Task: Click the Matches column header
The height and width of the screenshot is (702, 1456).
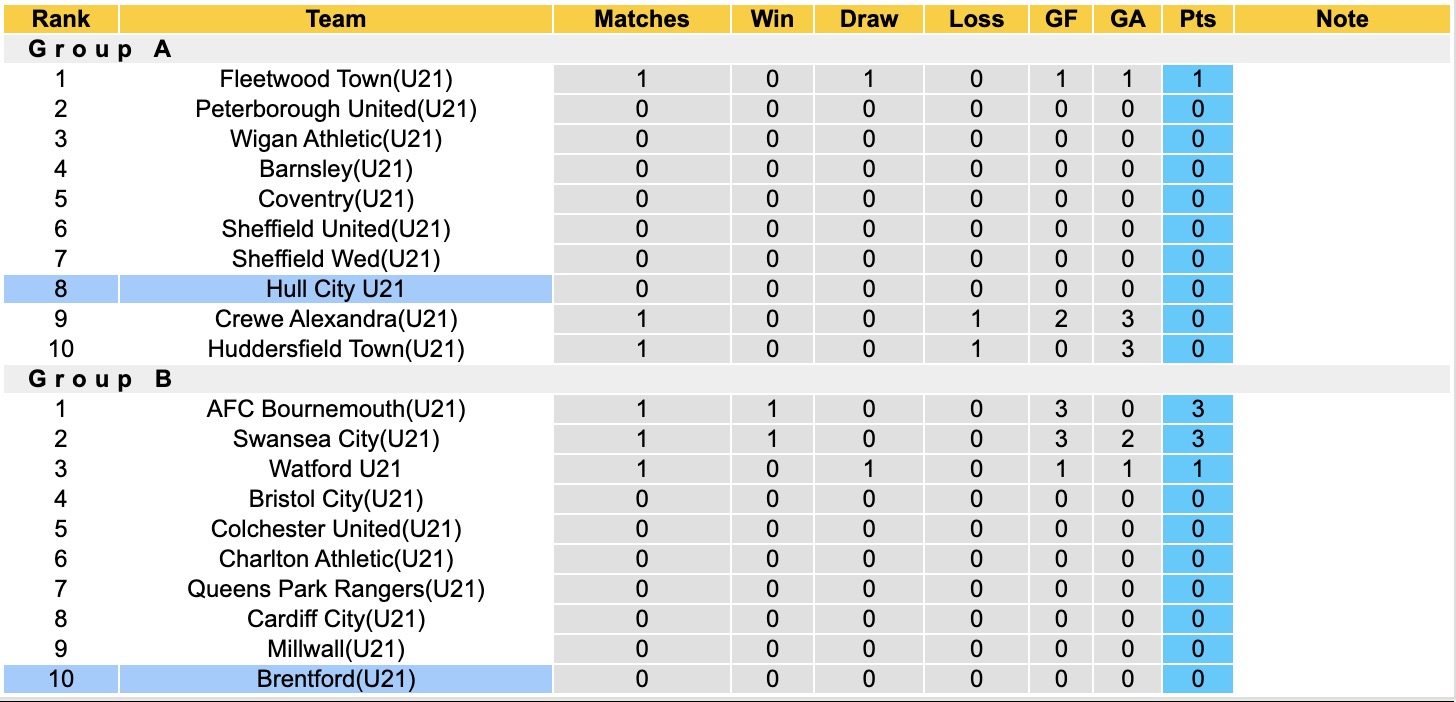Action: [642, 19]
